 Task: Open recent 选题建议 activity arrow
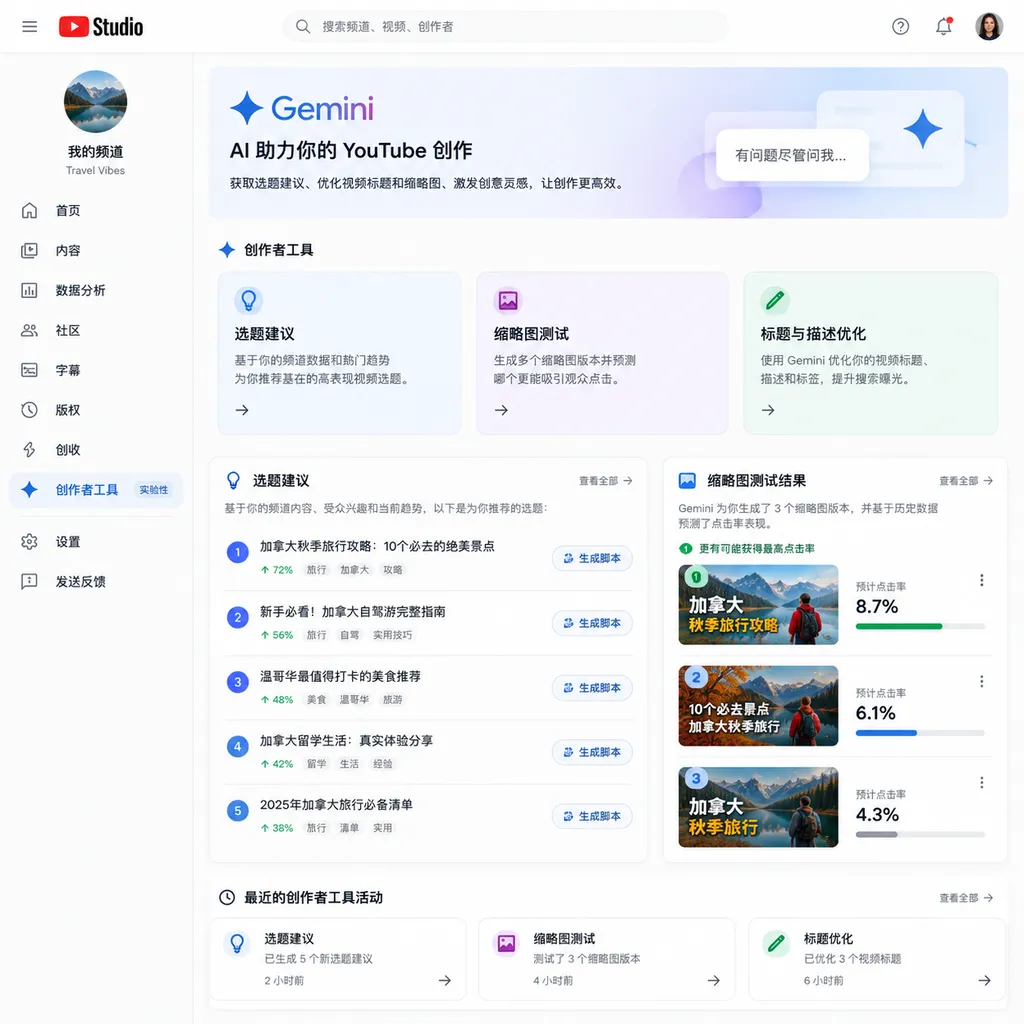tap(445, 980)
